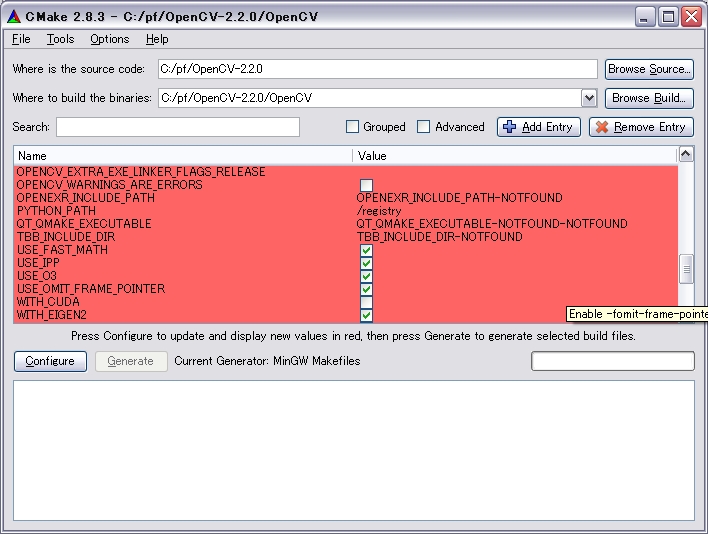This screenshot has width=708, height=534.
Task: Select the QT_QMAKE_EXECUTABLE entry name
Action: [84, 224]
